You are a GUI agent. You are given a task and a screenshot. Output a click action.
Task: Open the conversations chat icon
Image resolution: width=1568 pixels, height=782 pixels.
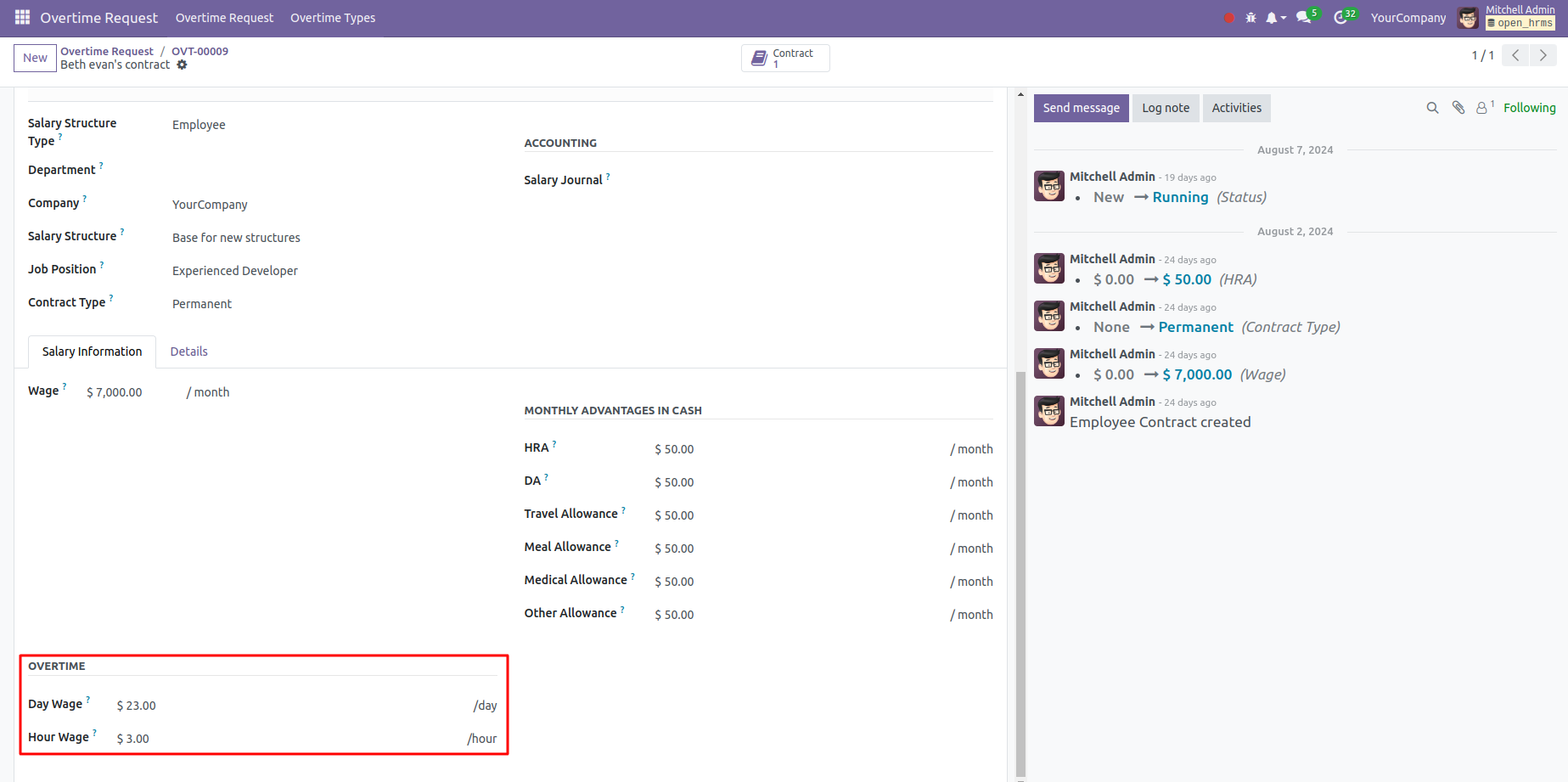pos(1304,18)
